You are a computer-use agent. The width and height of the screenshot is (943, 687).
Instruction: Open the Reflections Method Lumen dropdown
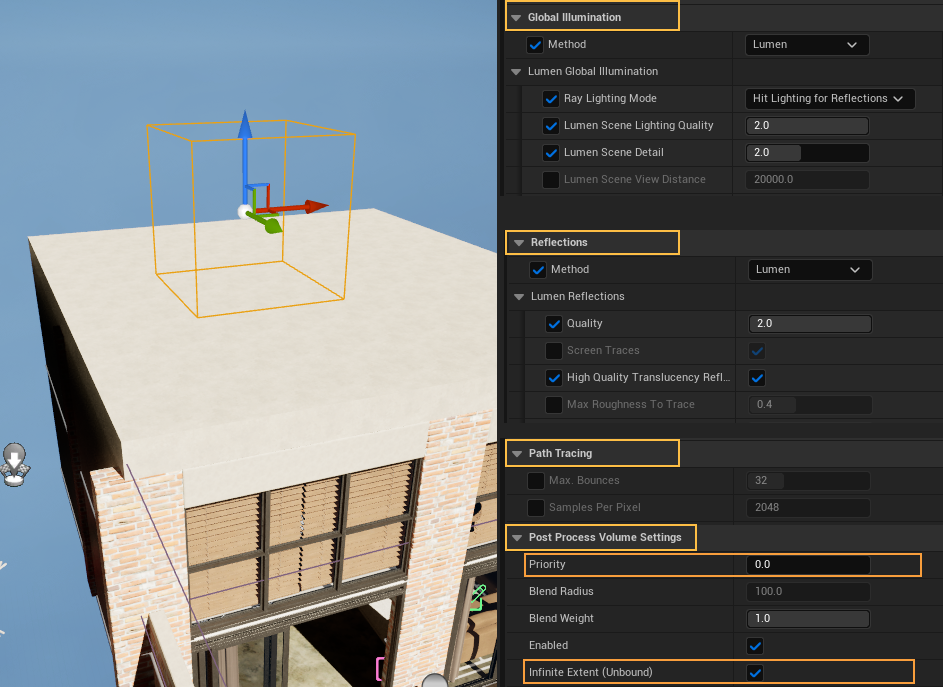[810, 270]
